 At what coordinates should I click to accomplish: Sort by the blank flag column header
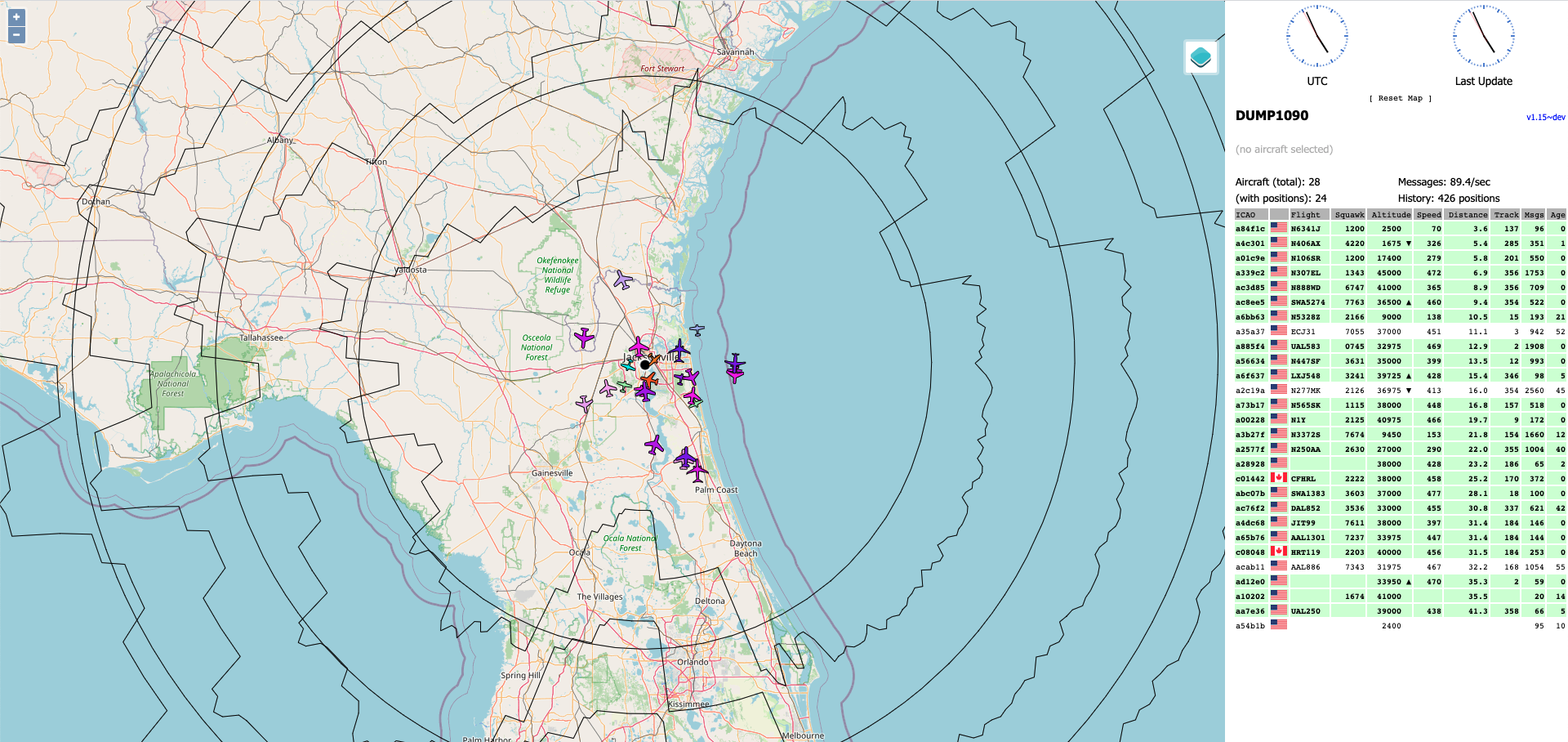[1279, 215]
